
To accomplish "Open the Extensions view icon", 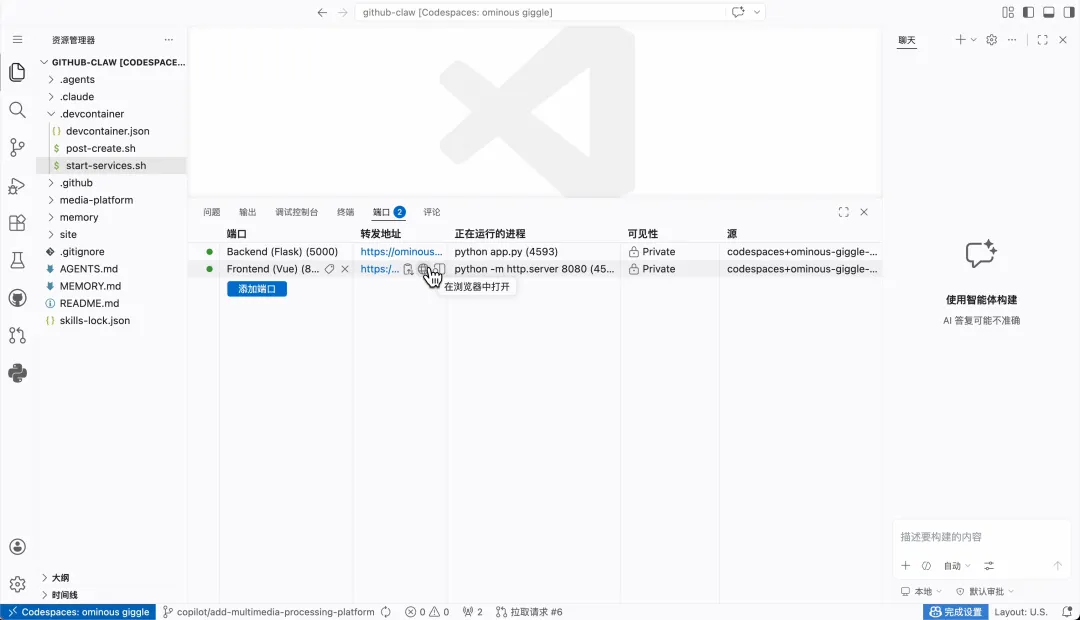I will point(16,222).
